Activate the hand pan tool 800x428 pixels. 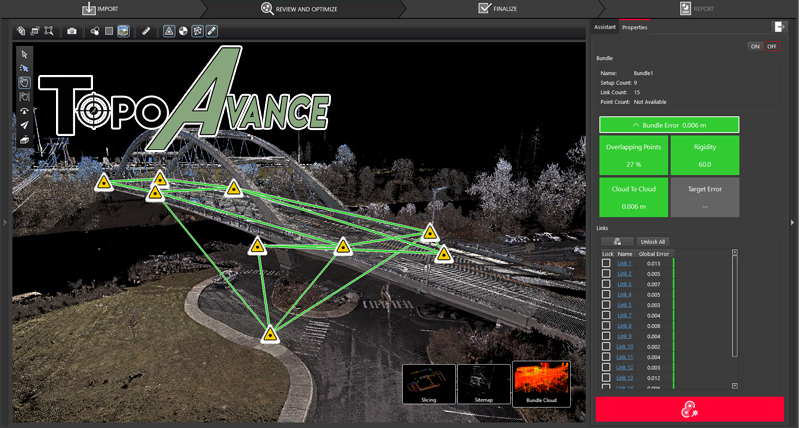24,82
